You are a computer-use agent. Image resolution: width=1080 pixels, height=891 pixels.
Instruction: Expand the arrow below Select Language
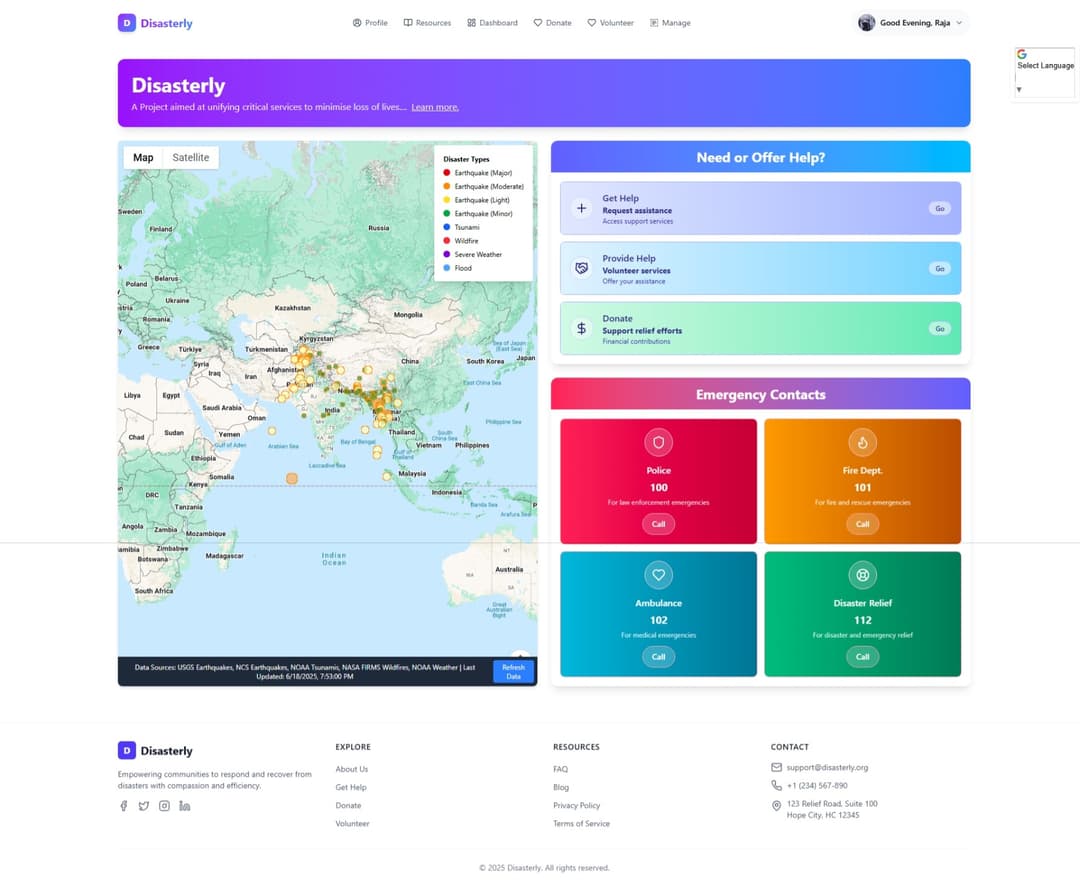coord(1019,88)
